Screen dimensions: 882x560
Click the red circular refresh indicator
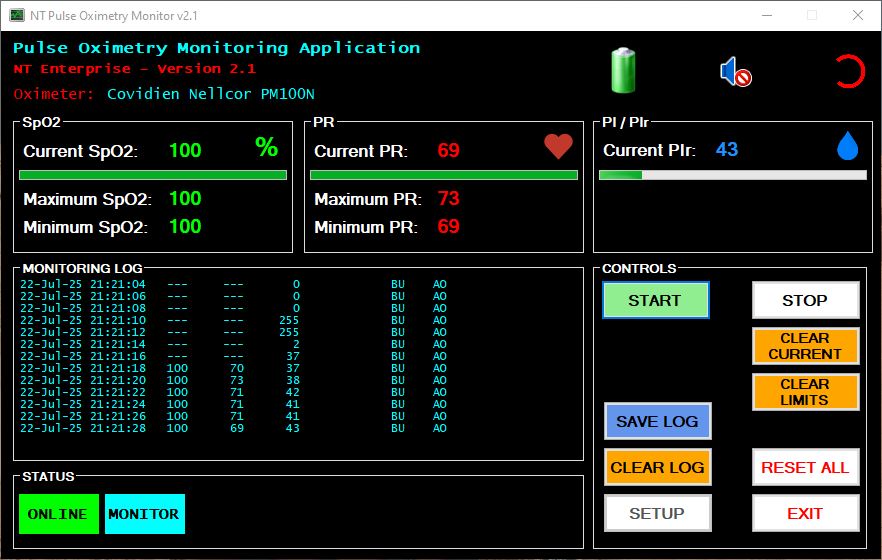click(x=850, y=71)
